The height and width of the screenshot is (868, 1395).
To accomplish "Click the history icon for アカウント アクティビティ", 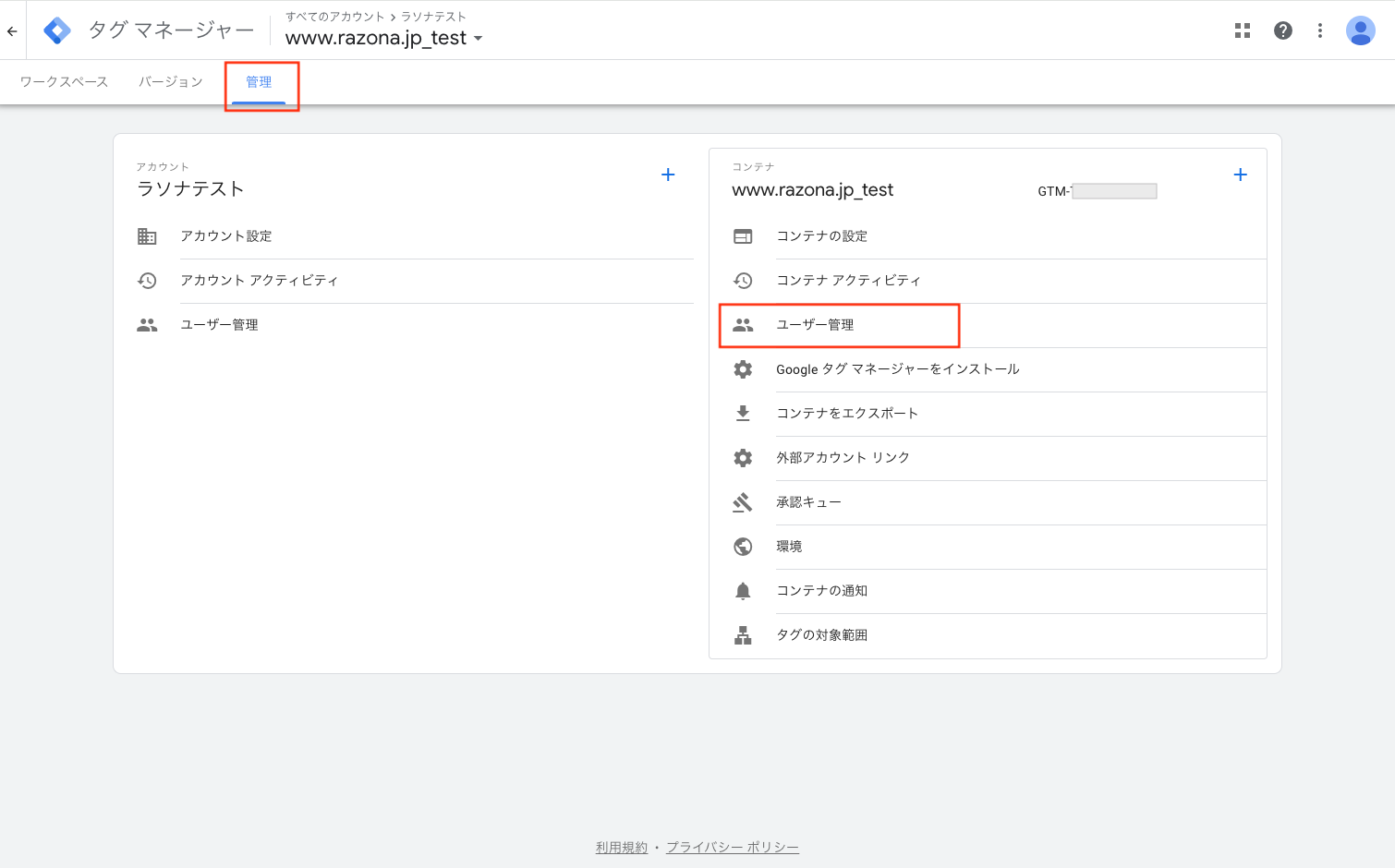I will pyautogui.click(x=147, y=281).
